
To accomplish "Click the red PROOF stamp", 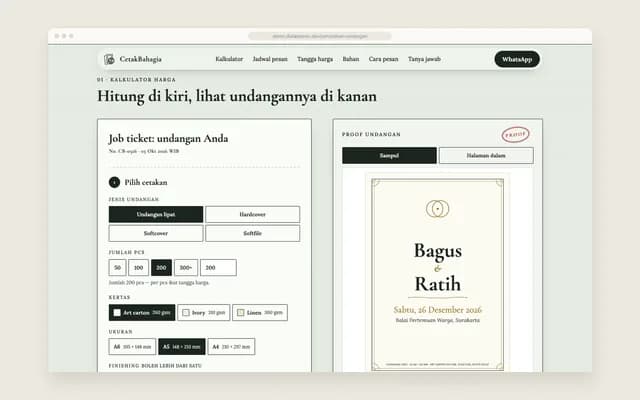I will click(x=515, y=135).
